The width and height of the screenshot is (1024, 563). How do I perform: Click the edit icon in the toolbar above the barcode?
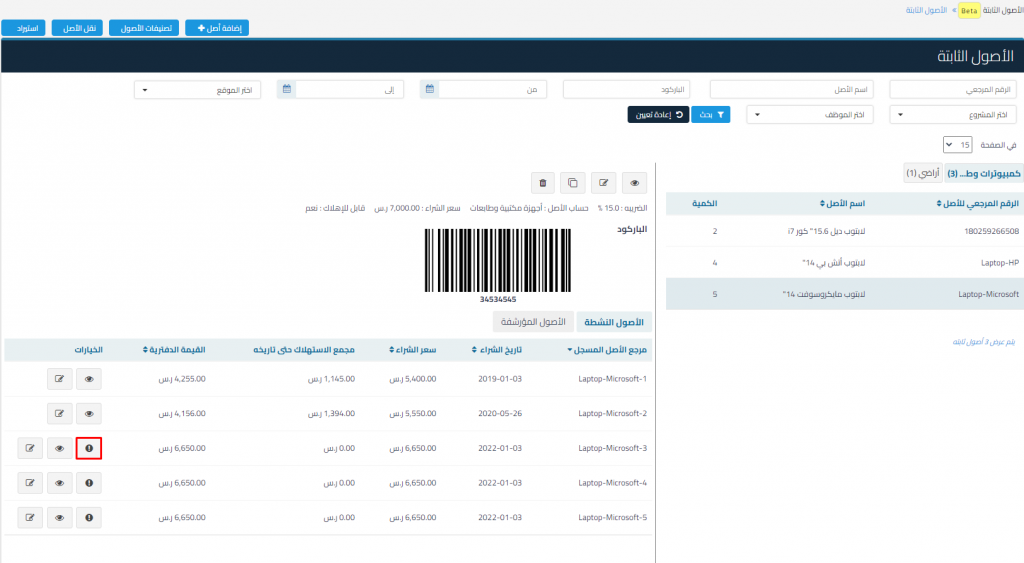coord(603,182)
